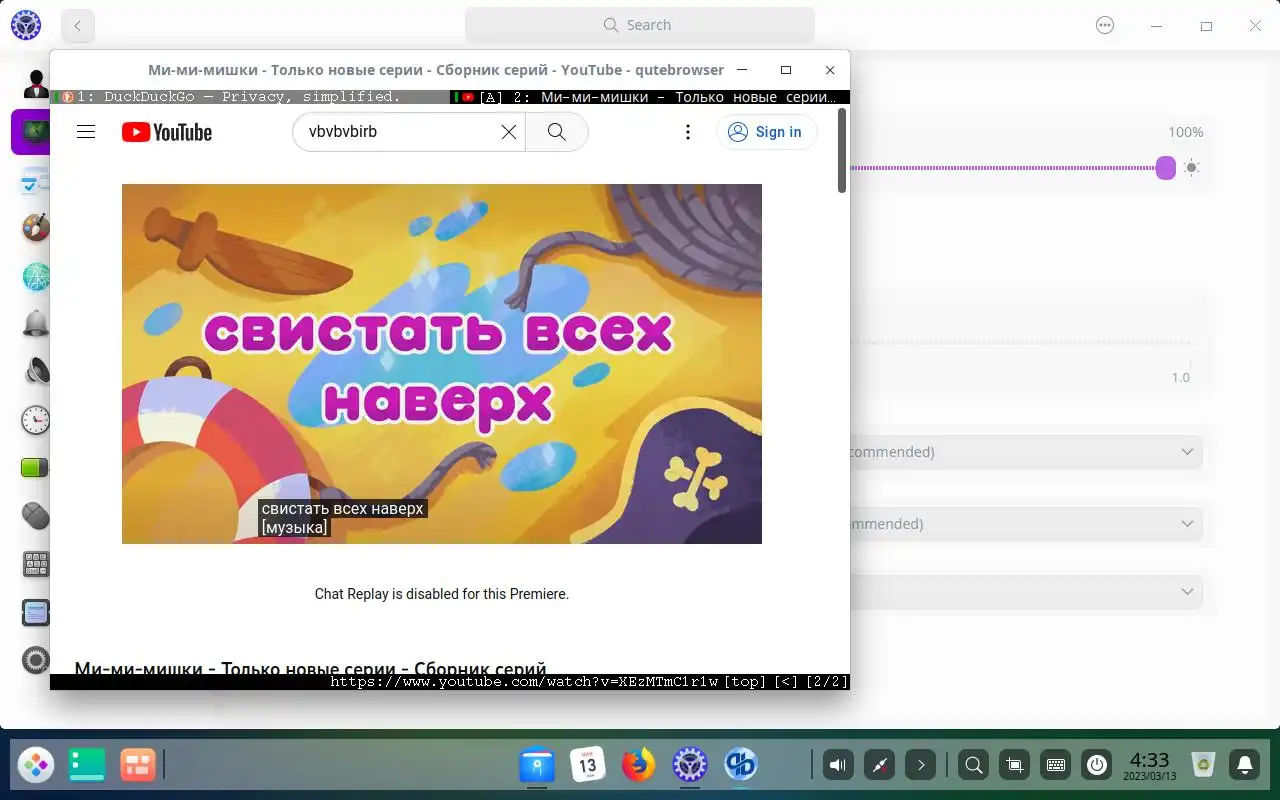Focus the Control Center Search field
This screenshot has height=800, width=1280.
[x=640, y=25]
